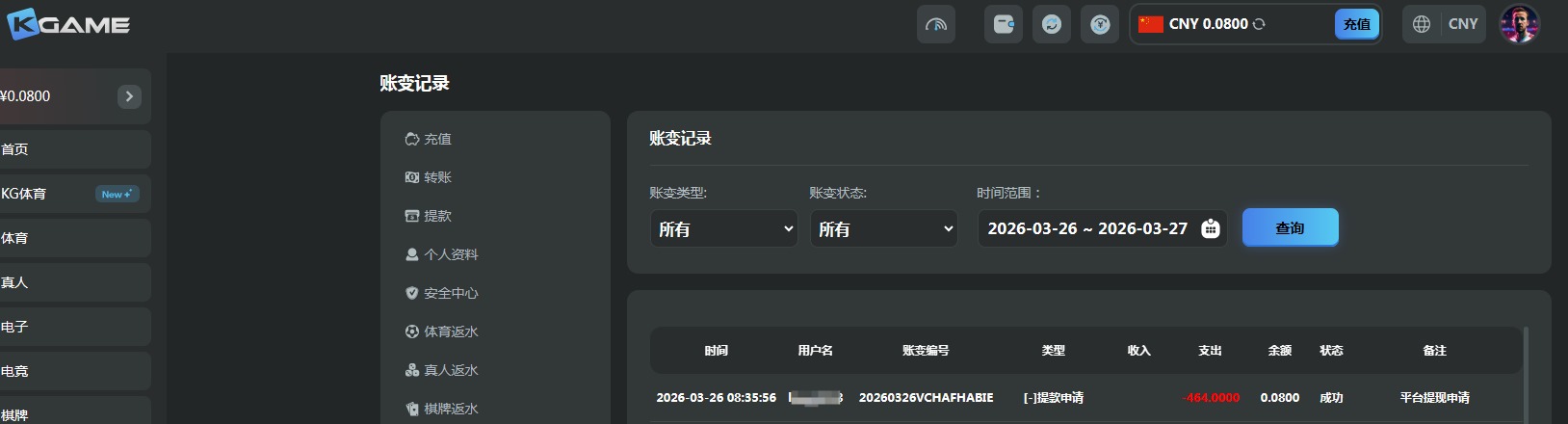The image size is (1568, 424).
Task: Open 真人 live casino in left sidebar
Action: [x=75, y=282]
